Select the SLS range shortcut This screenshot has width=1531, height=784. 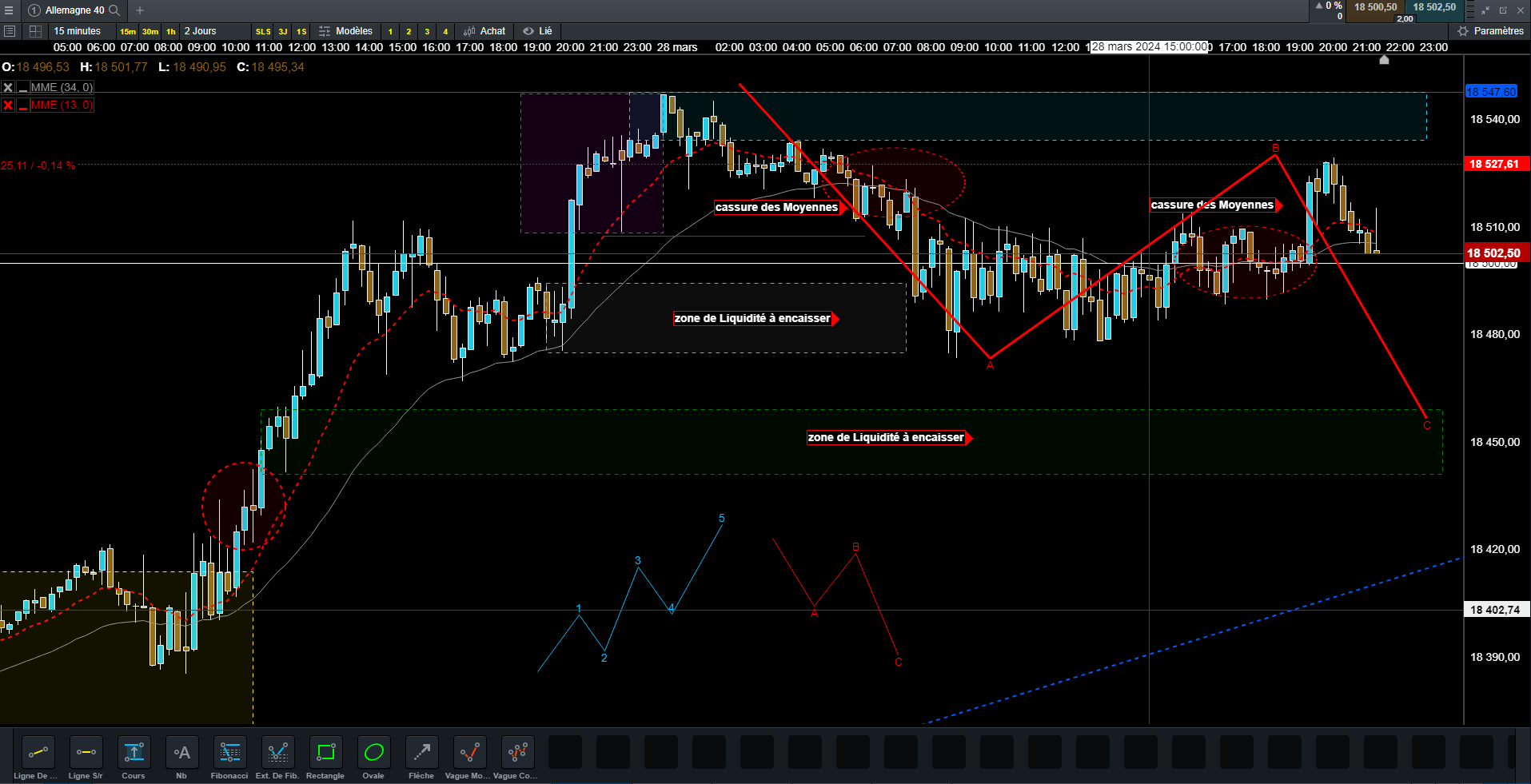(263, 32)
